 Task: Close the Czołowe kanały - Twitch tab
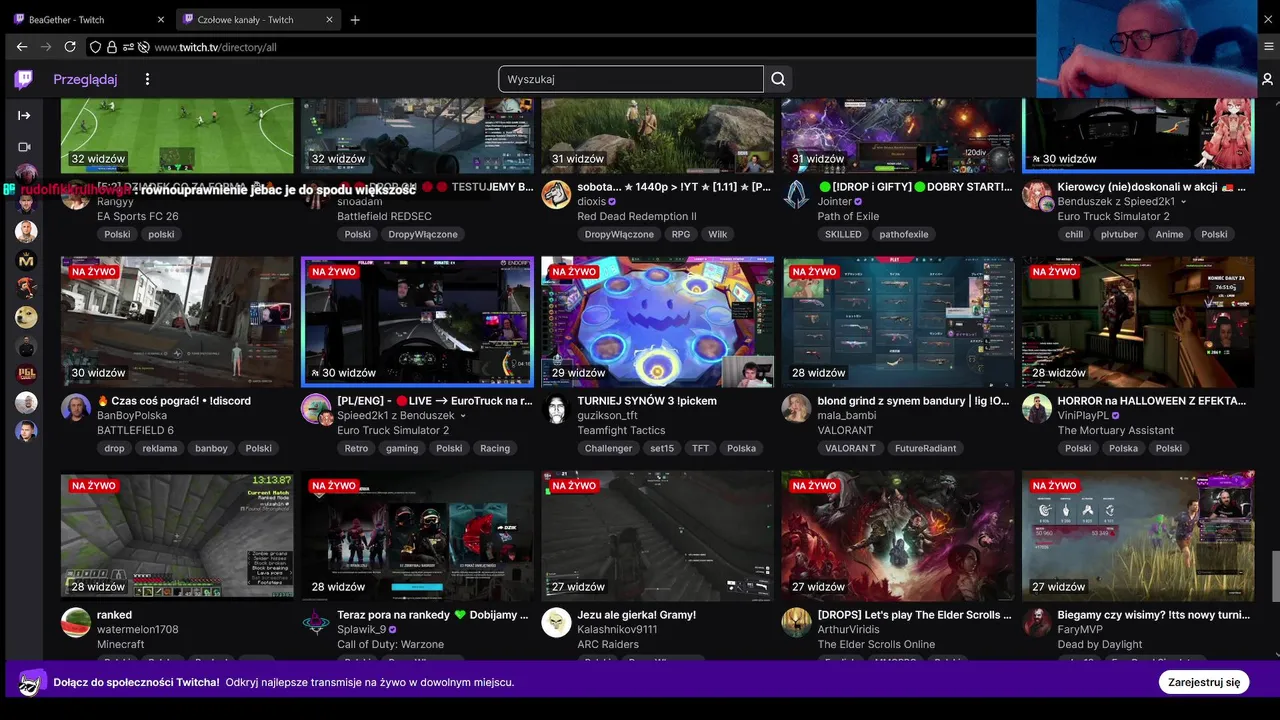[330, 20]
